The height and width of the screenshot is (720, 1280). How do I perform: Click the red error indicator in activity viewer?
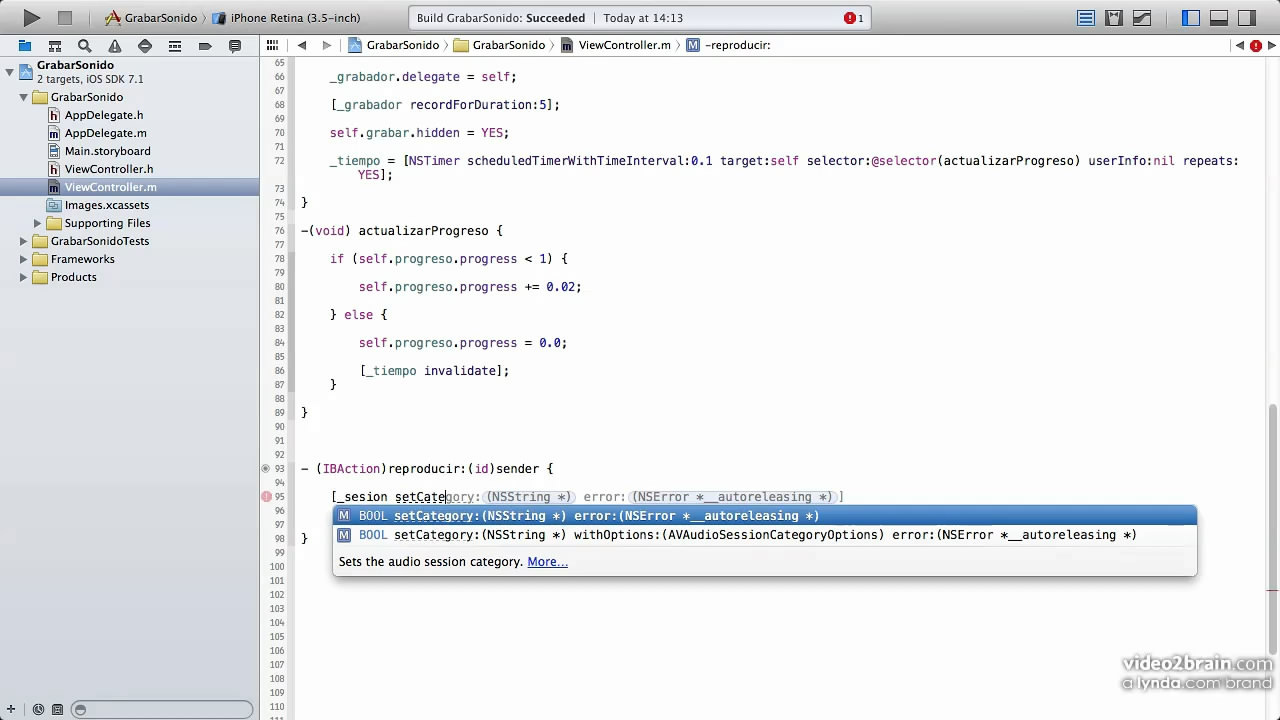pyautogui.click(x=855, y=18)
